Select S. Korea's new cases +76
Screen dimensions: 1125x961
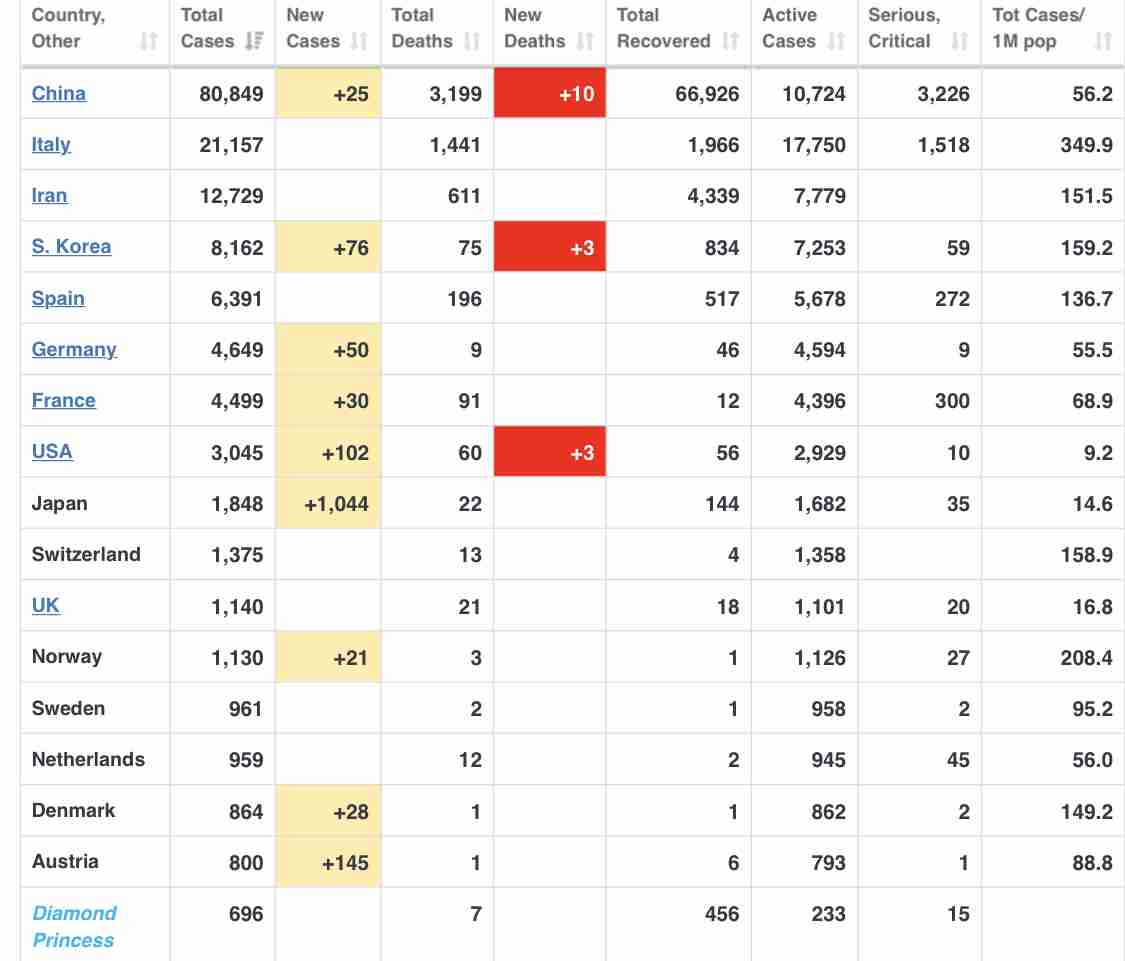coord(328,247)
